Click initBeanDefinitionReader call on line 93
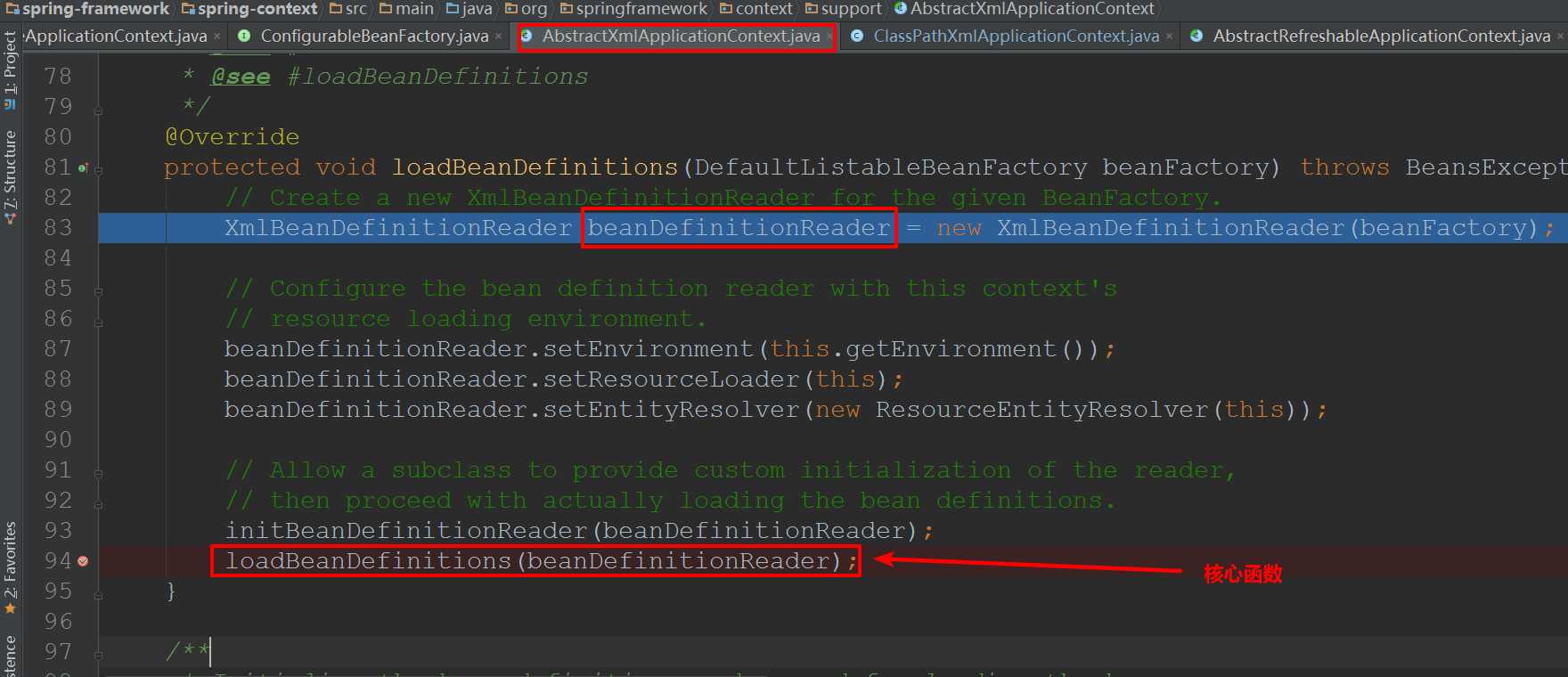 coord(405,531)
